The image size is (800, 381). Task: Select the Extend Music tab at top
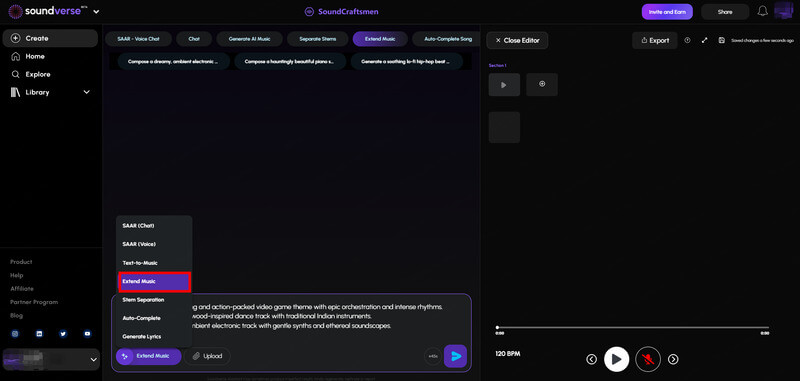(x=380, y=39)
